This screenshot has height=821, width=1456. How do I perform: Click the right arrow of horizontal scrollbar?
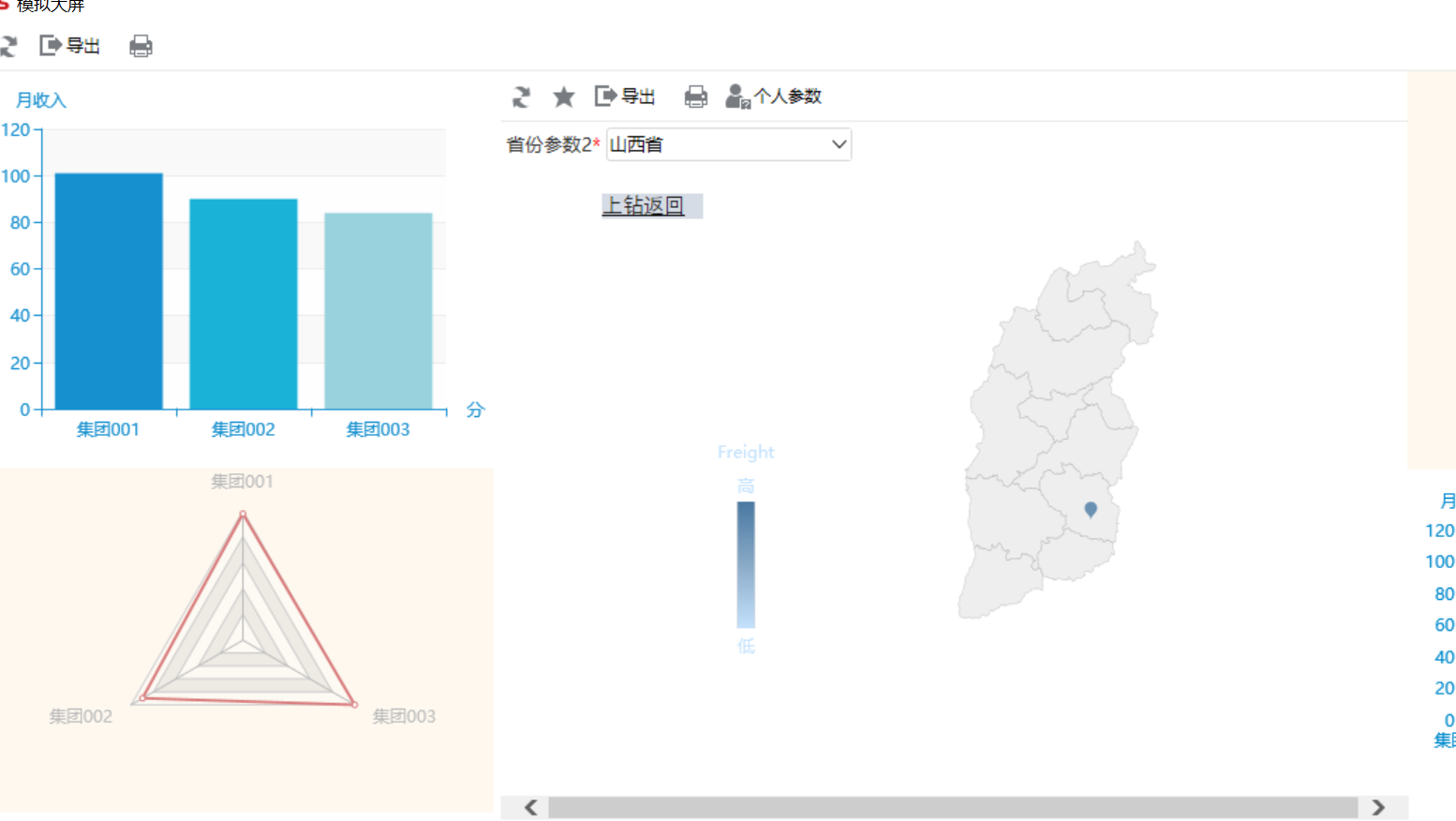pyautogui.click(x=1378, y=808)
